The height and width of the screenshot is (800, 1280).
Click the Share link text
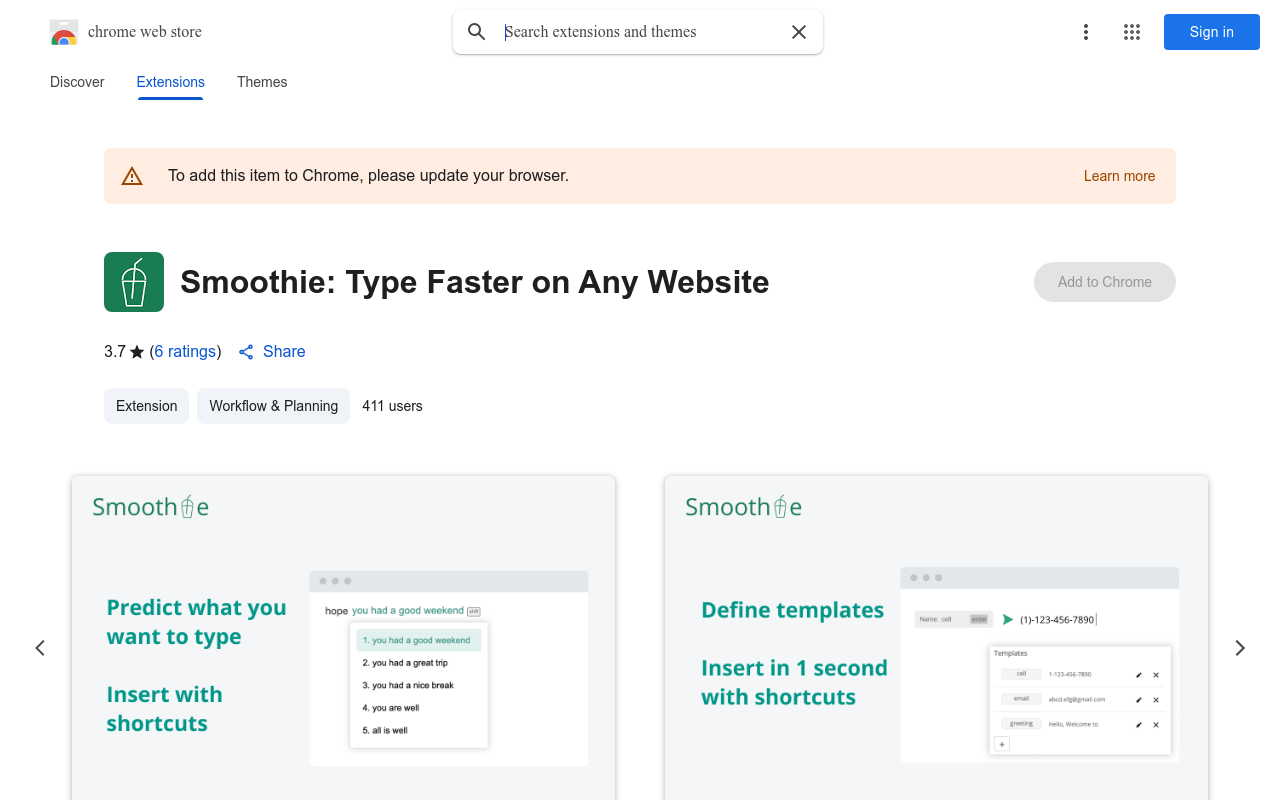[x=284, y=352]
